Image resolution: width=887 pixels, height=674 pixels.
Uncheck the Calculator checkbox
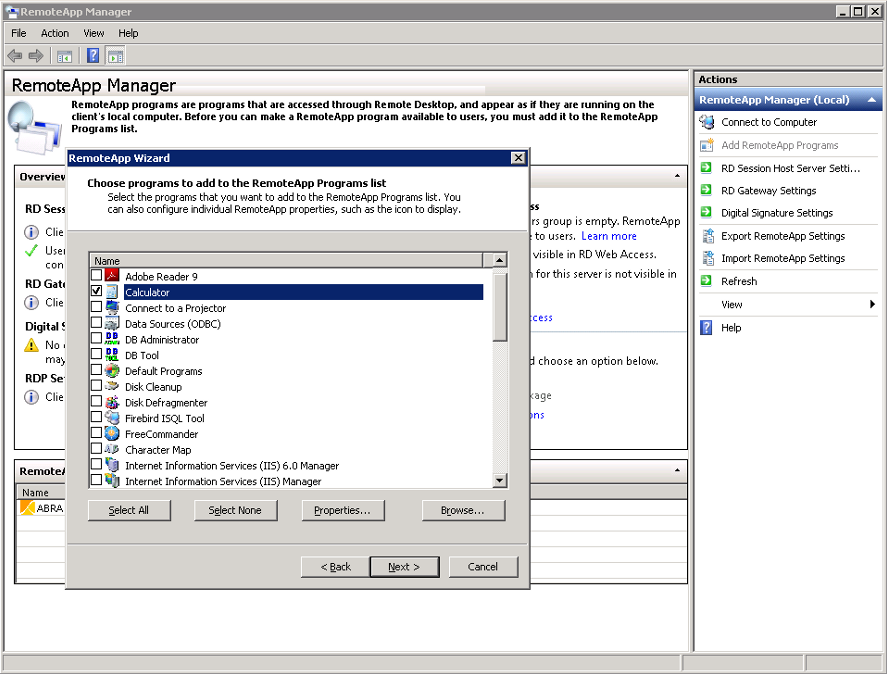click(x=97, y=292)
